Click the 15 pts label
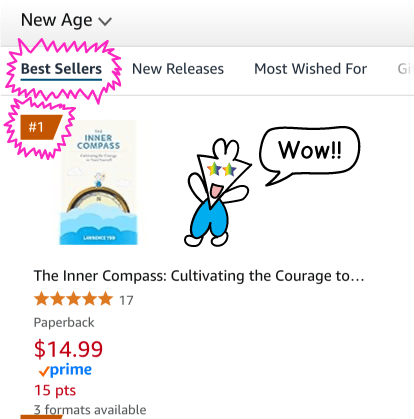Screen dimensions: 414x419 click(x=55, y=390)
